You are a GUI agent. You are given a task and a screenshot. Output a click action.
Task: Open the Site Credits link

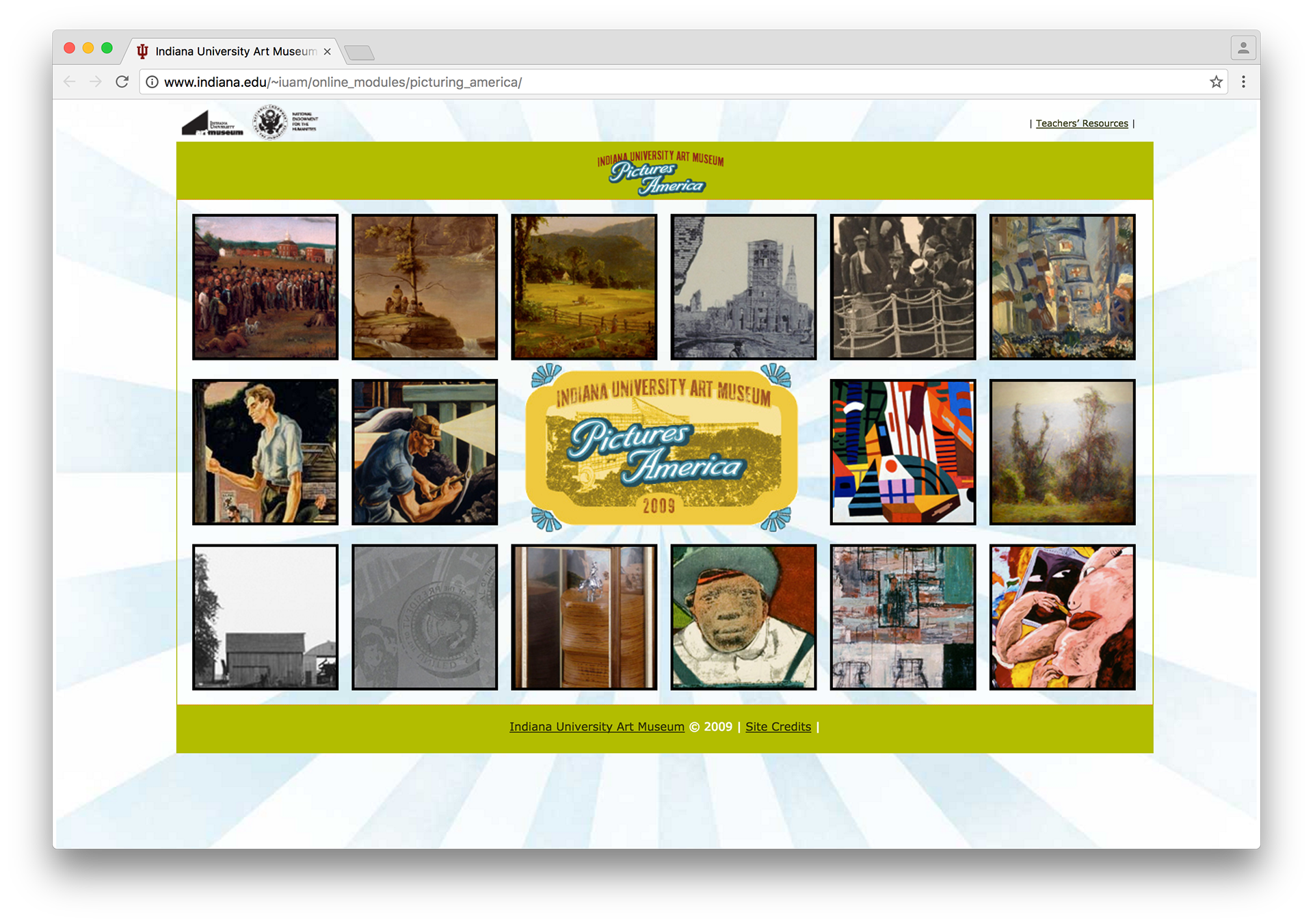coord(778,727)
